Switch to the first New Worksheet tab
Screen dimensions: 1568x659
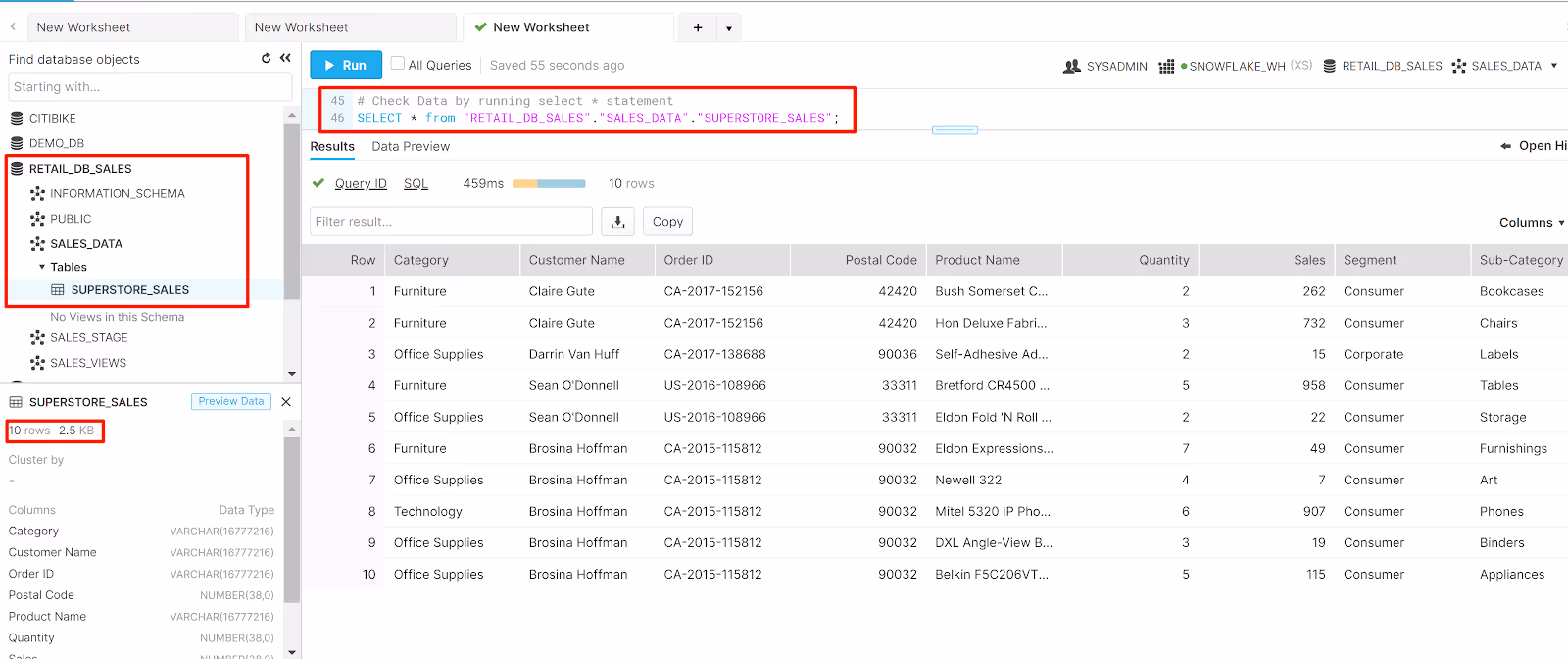[x=132, y=27]
